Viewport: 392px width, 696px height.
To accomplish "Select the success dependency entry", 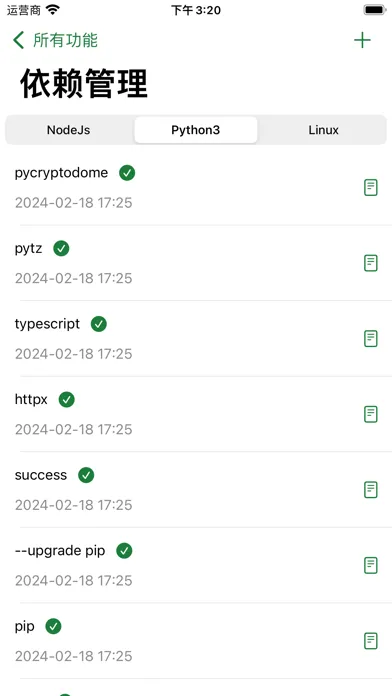I will [x=196, y=490].
